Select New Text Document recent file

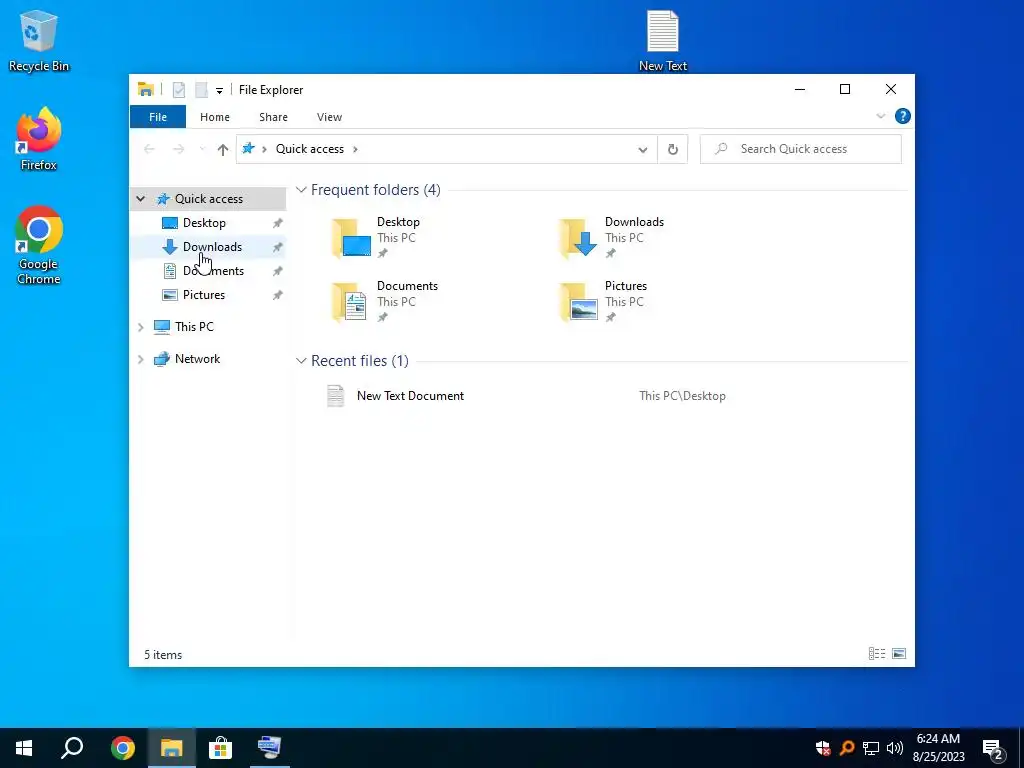click(x=410, y=396)
